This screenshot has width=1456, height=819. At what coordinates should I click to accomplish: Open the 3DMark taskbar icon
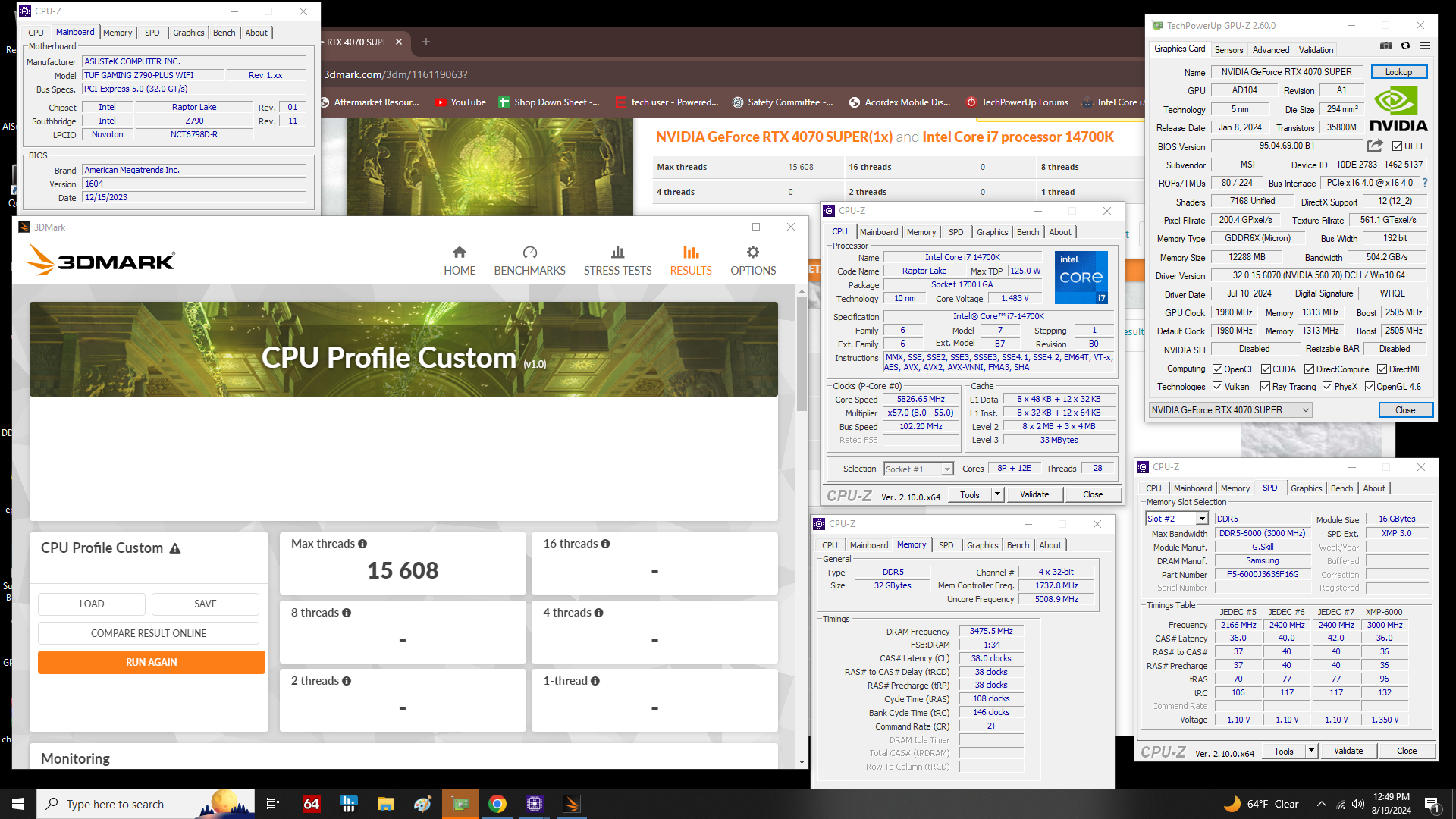(x=572, y=804)
